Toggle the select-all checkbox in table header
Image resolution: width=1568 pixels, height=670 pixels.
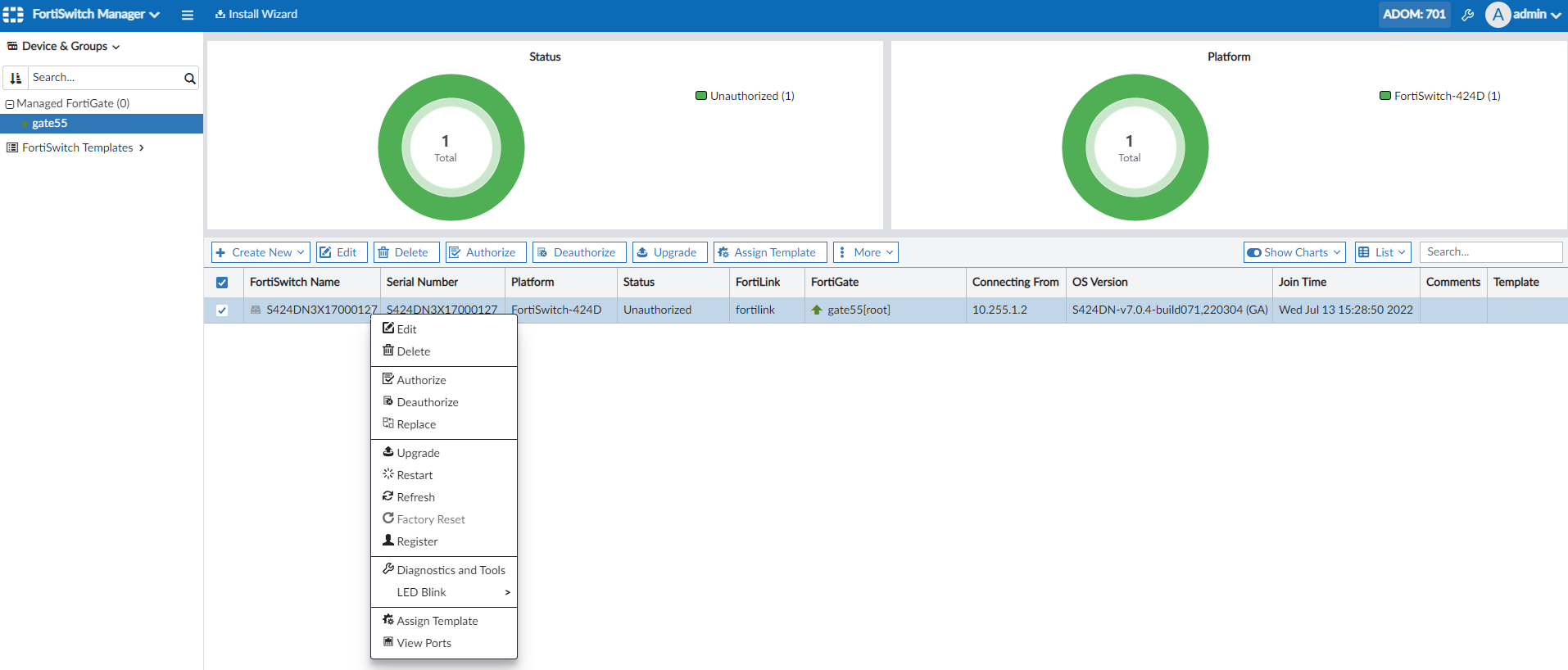pyautogui.click(x=222, y=283)
